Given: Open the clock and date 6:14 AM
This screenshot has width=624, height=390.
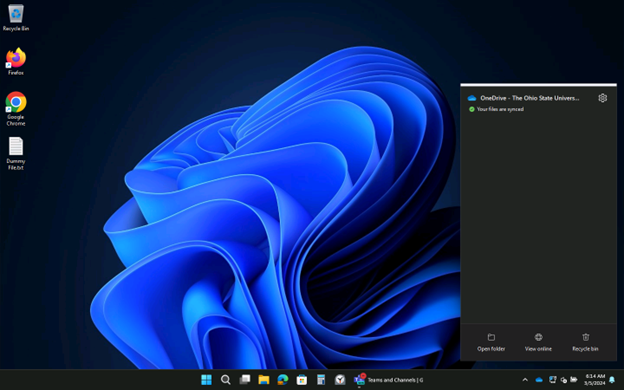Looking at the screenshot, I should [595, 380].
